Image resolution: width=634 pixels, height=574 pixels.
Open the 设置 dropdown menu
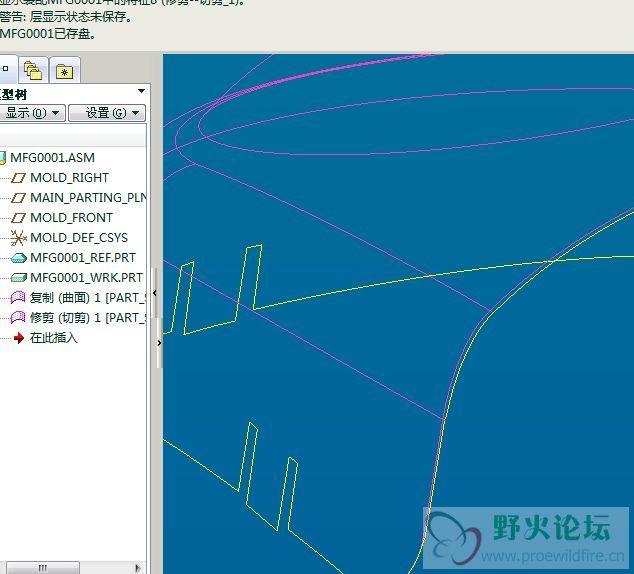(x=107, y=113)
